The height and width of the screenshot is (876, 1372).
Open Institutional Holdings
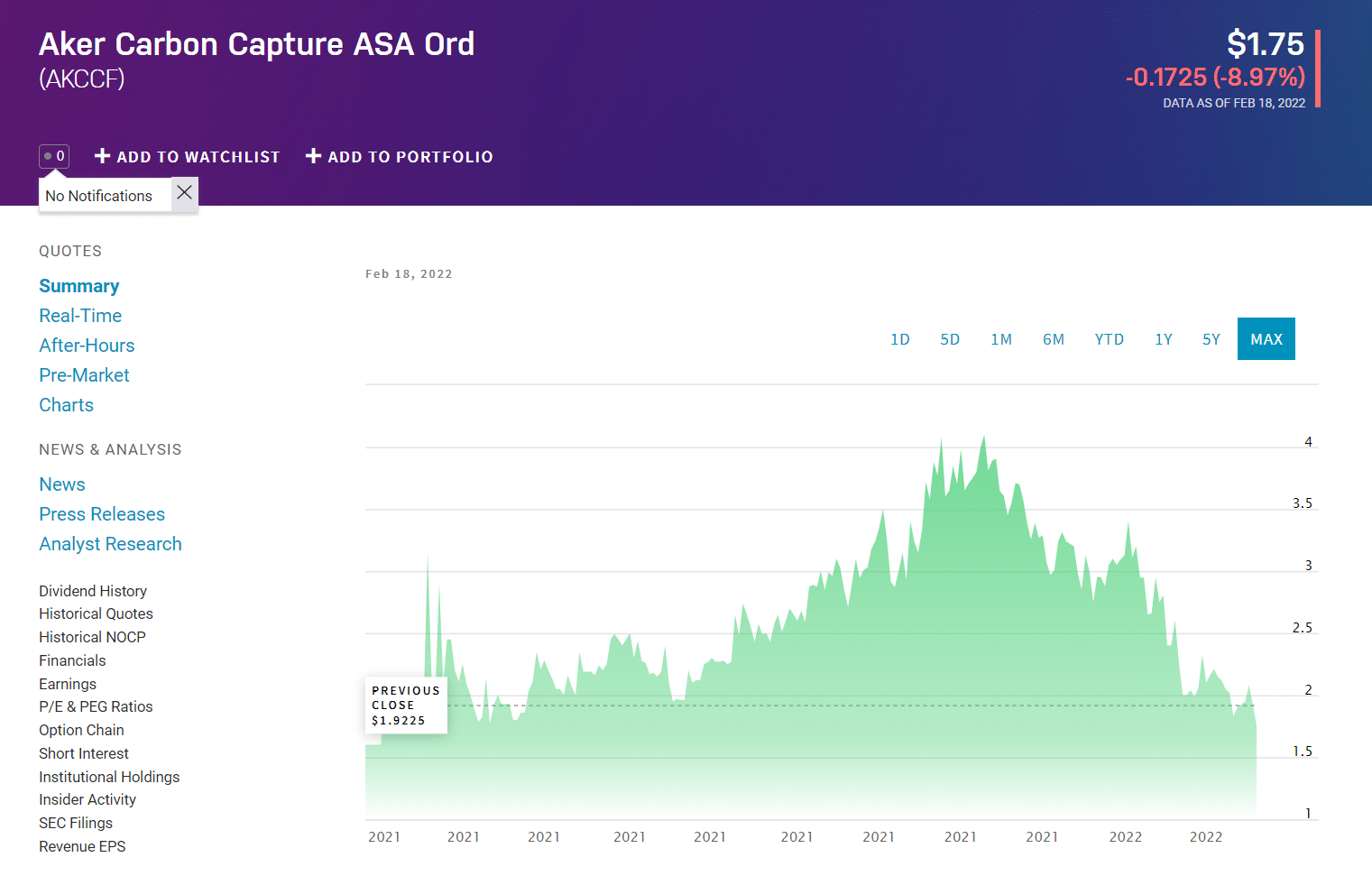[109, 777]
